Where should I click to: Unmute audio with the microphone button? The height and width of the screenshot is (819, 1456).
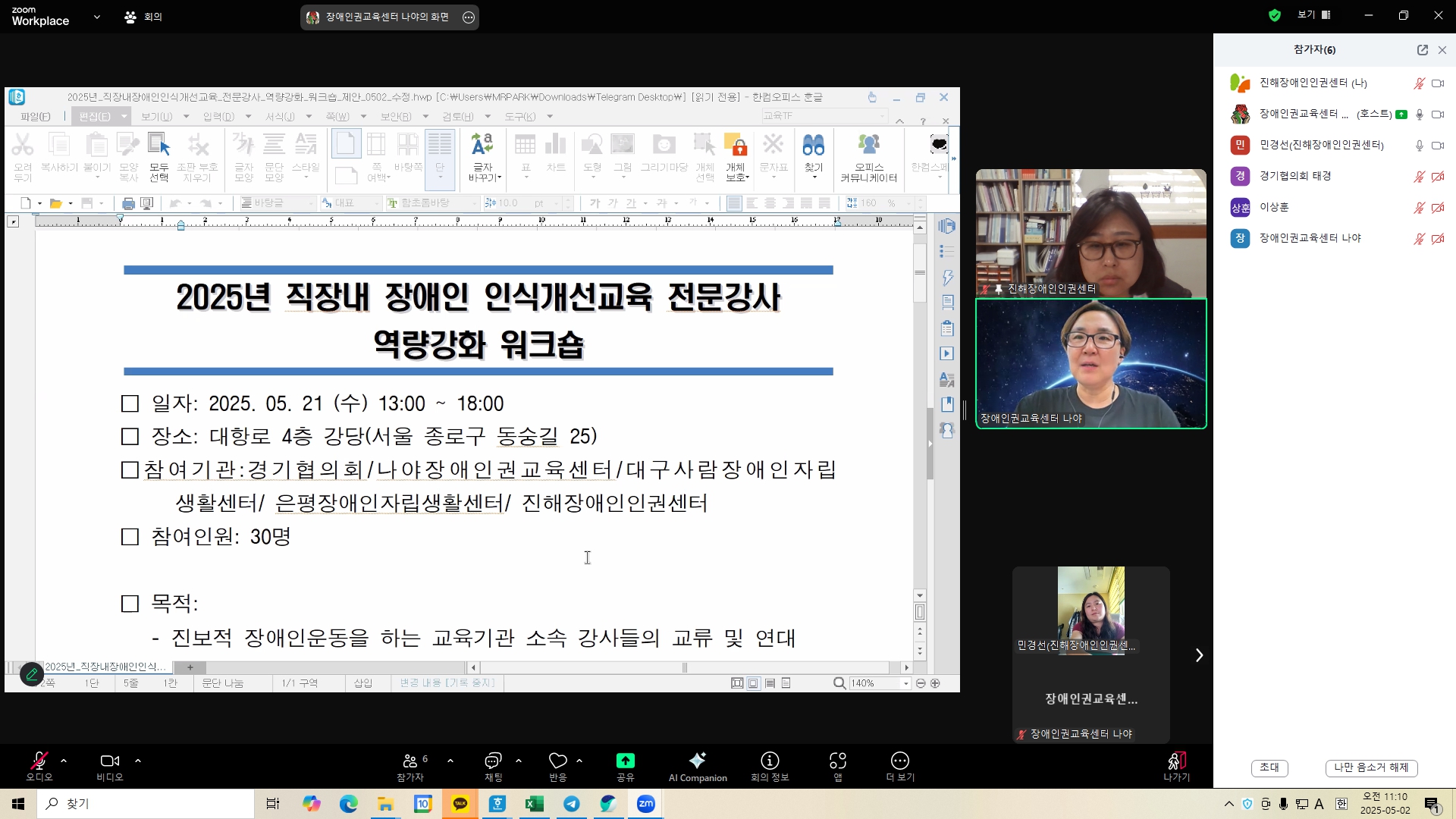tap(39, 761)
